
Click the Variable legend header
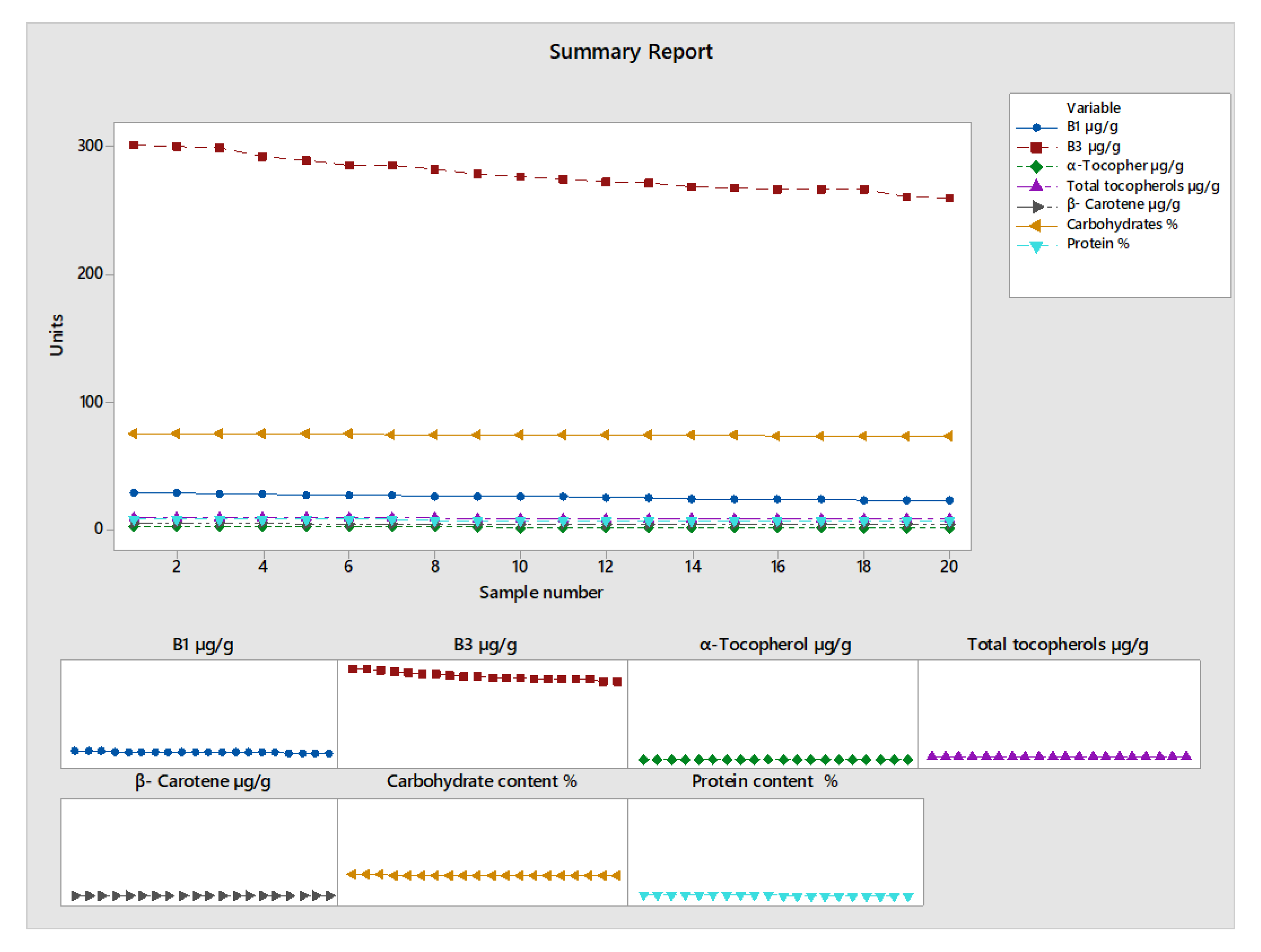tap(1093, 108)
